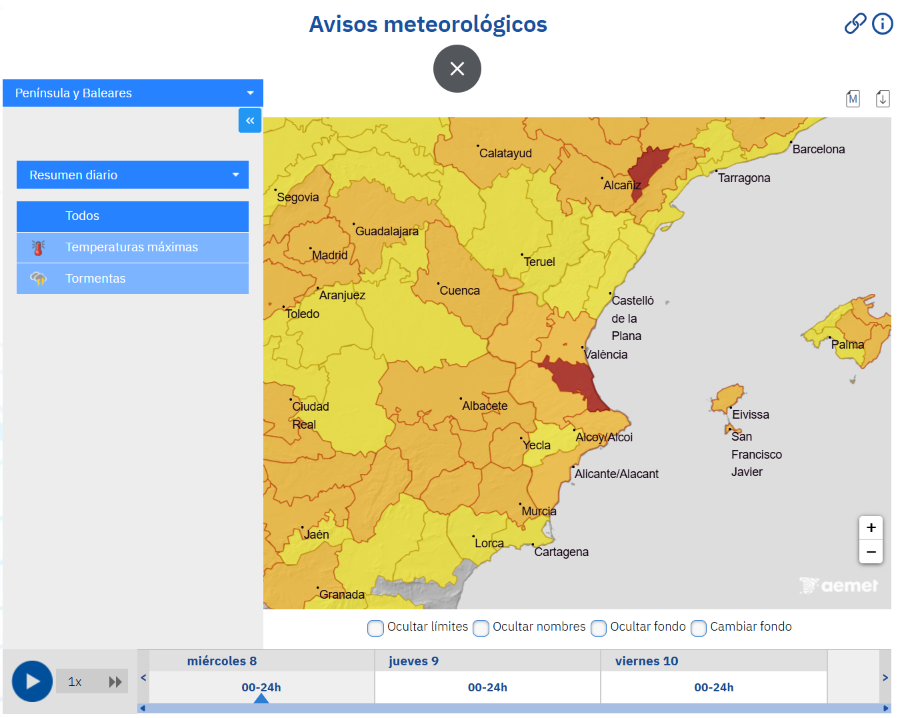Click the Alcoy/Alcoi label on the map

point(604,437)
